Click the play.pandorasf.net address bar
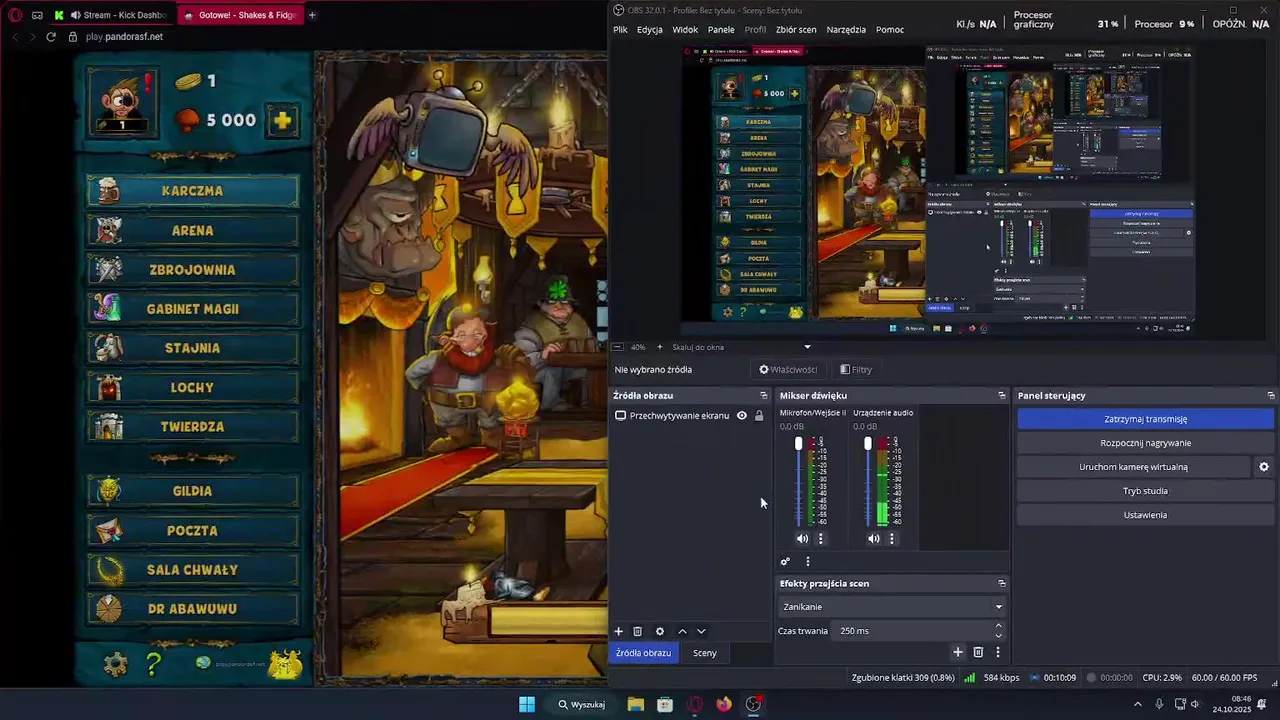1280x720 pixels. point(124,37)
